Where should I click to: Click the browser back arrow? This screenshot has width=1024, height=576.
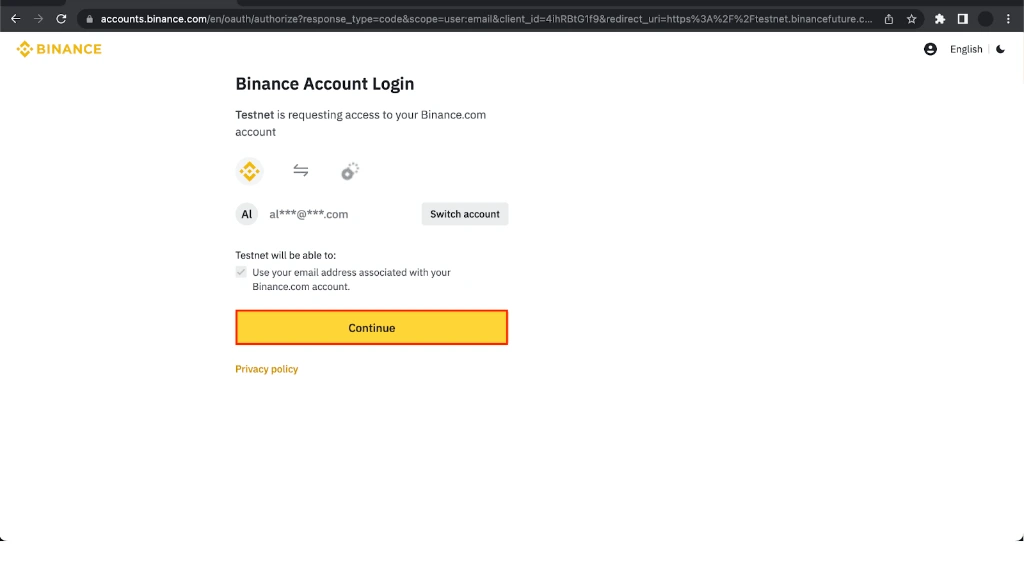pos(16,19)
